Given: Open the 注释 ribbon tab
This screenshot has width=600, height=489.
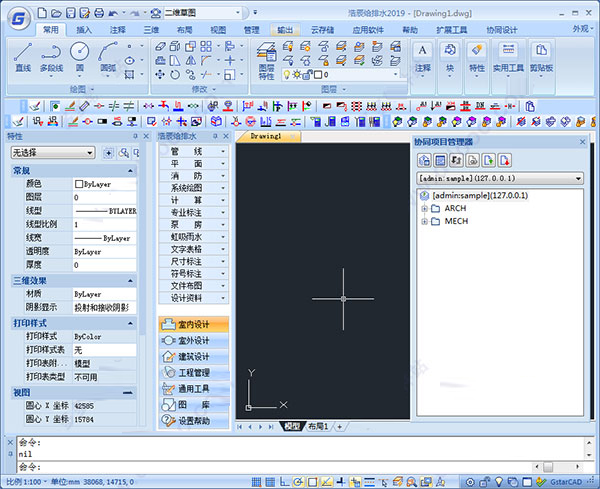Looking at the screenshot, I should coord(117,30).
